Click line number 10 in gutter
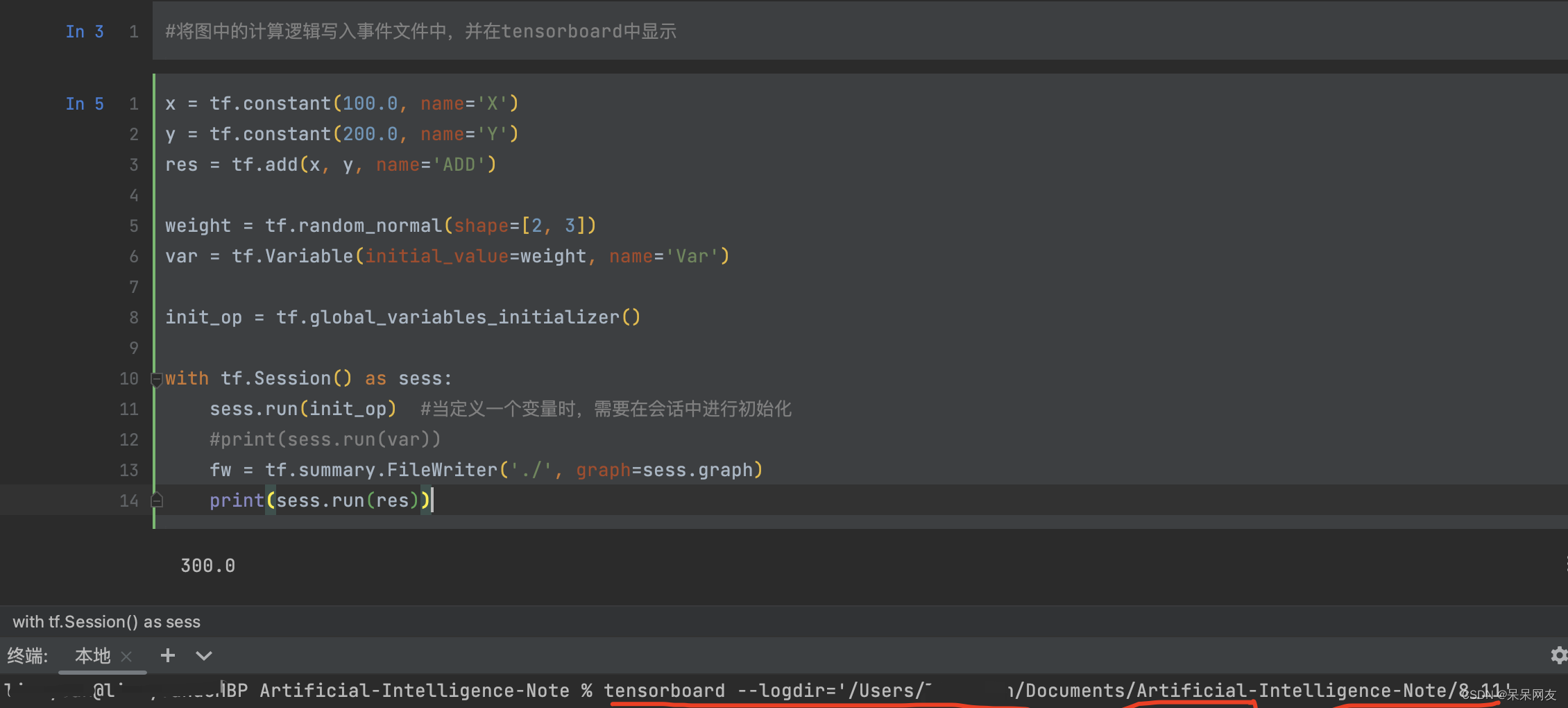Viewport: 1568px width, 708px height. (x=129, y=378)
